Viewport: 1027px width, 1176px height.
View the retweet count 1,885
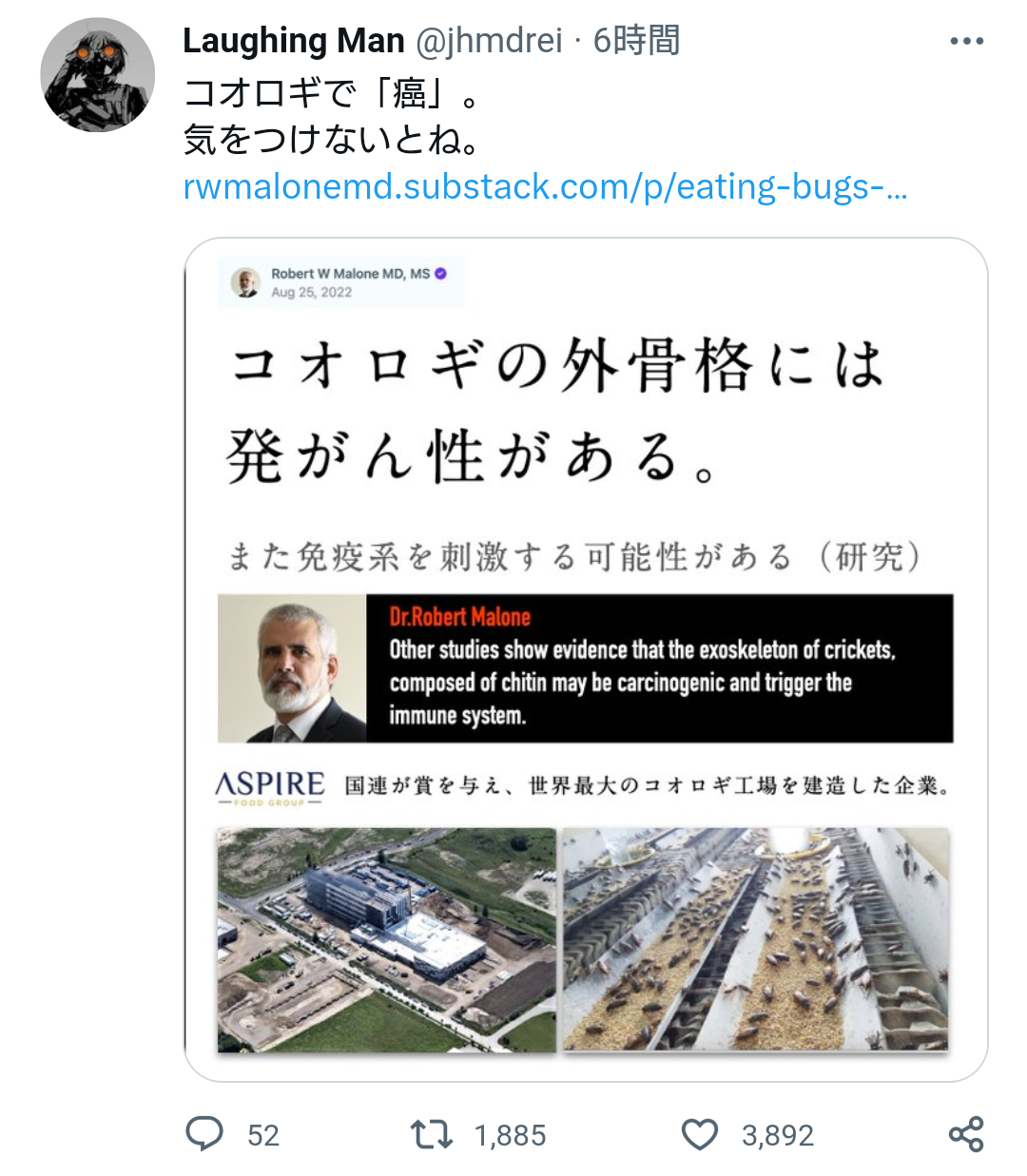(x=511, y=1135)
